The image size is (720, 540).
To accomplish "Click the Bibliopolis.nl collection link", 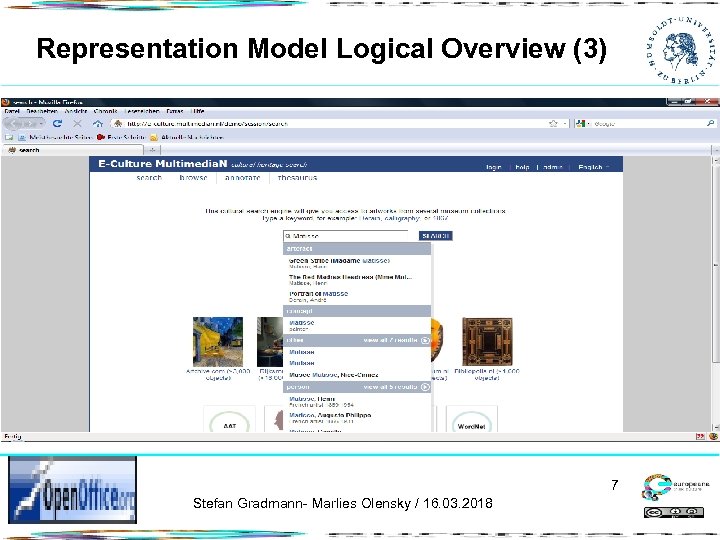I will pos(487,374).
